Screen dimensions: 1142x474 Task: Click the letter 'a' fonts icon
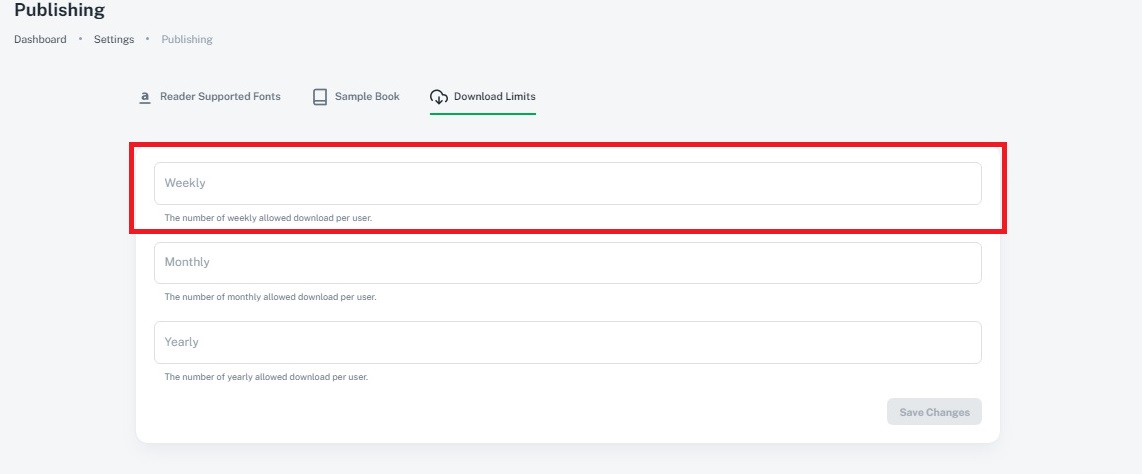point(145,97)
